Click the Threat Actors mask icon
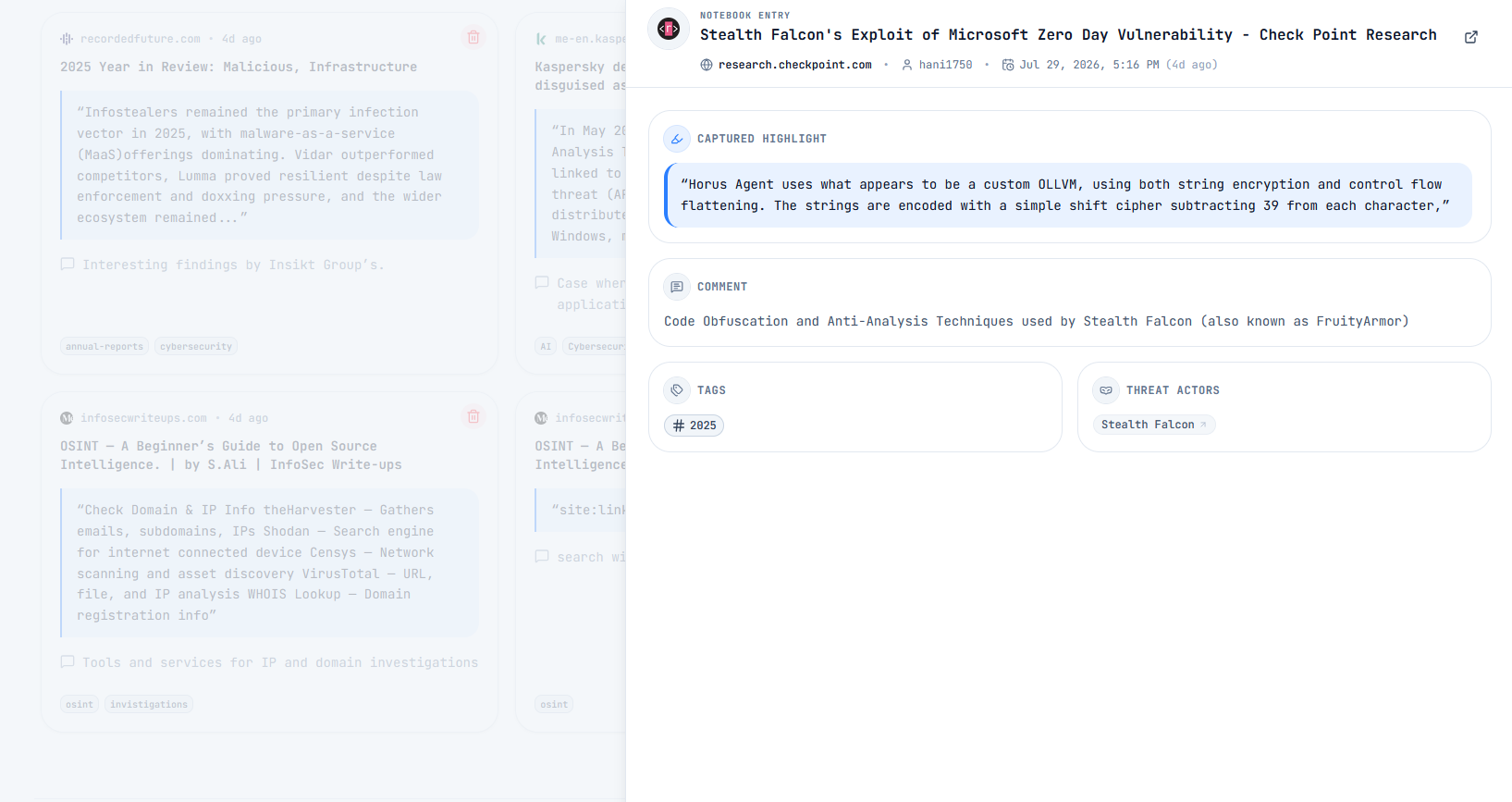The width and height of the screenshot is (1512, 802). click(x=1106, y=390)
